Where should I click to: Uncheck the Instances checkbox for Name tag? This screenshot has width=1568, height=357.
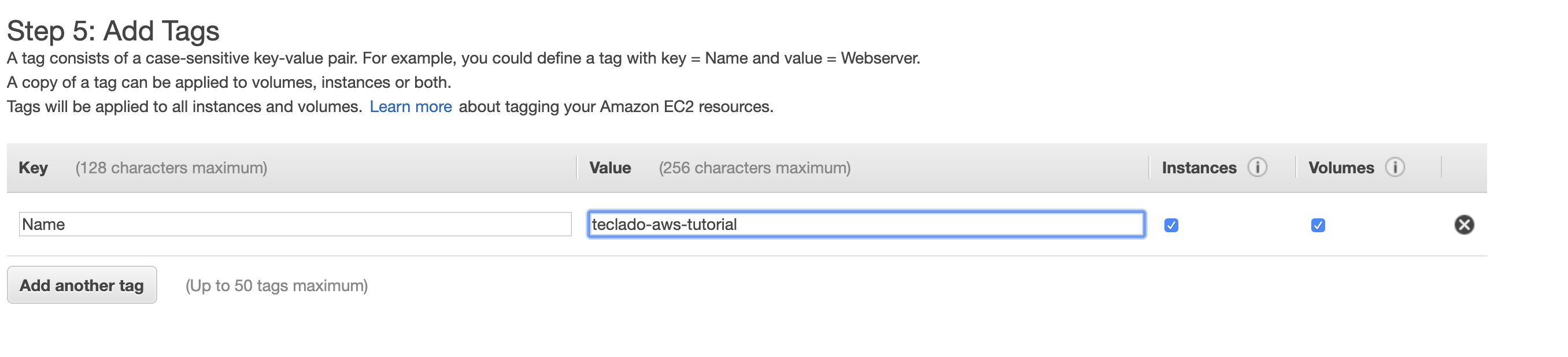point(1171,226)
